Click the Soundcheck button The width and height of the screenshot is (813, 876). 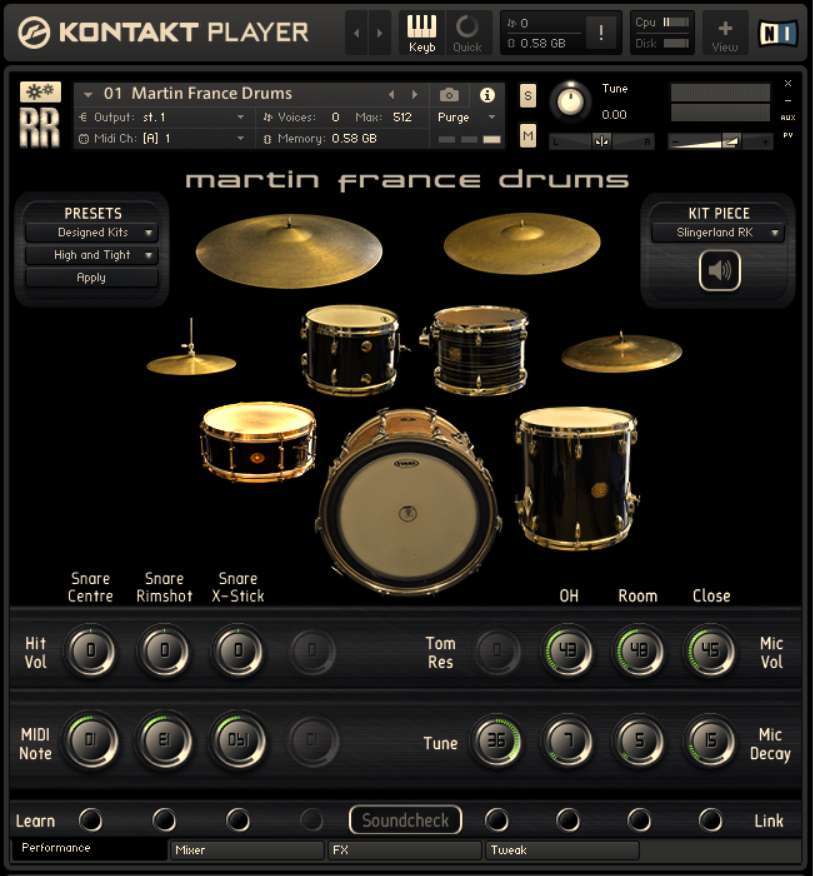406,820
